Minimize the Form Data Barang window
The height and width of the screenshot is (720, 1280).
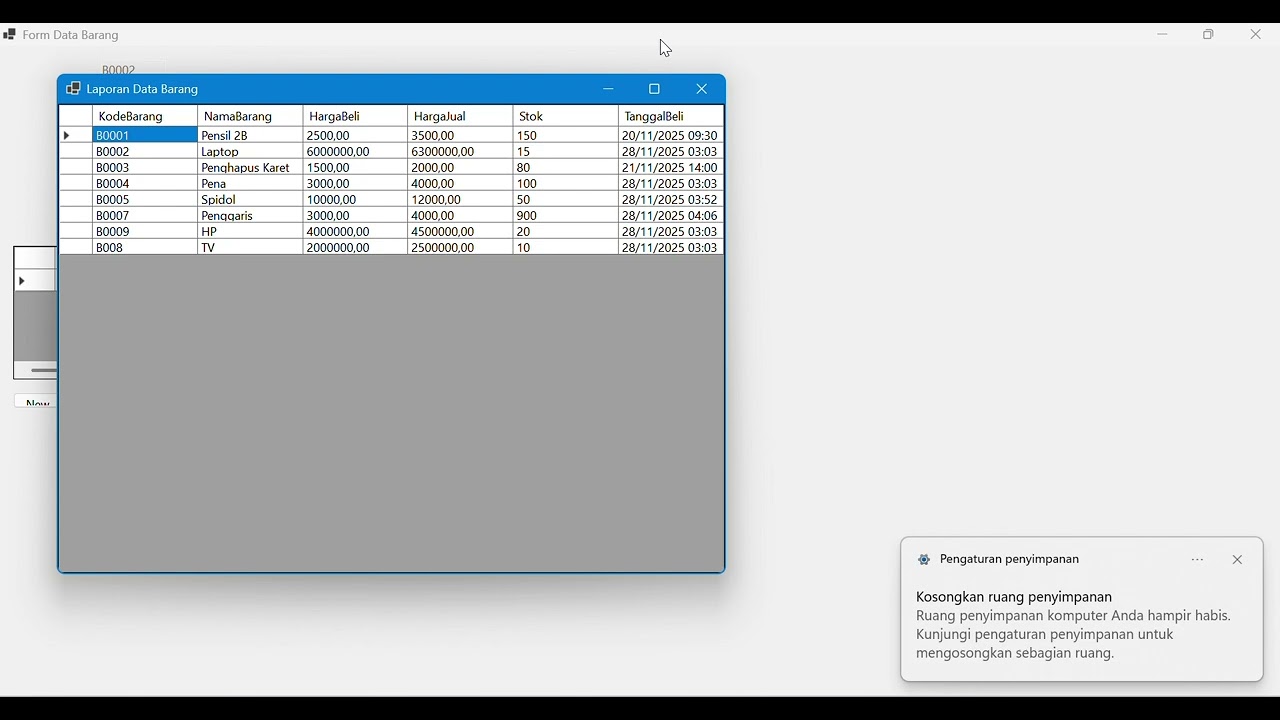pyautogui.click(x=1162, y=35)
